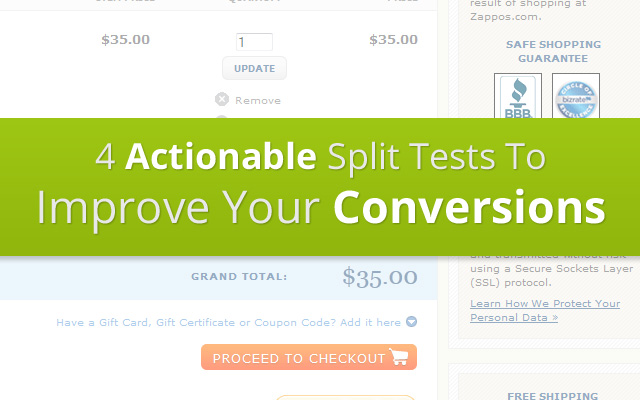
Task: Click the green split tests headline banner
Action: pyautogui.click(x=320, y=186)
